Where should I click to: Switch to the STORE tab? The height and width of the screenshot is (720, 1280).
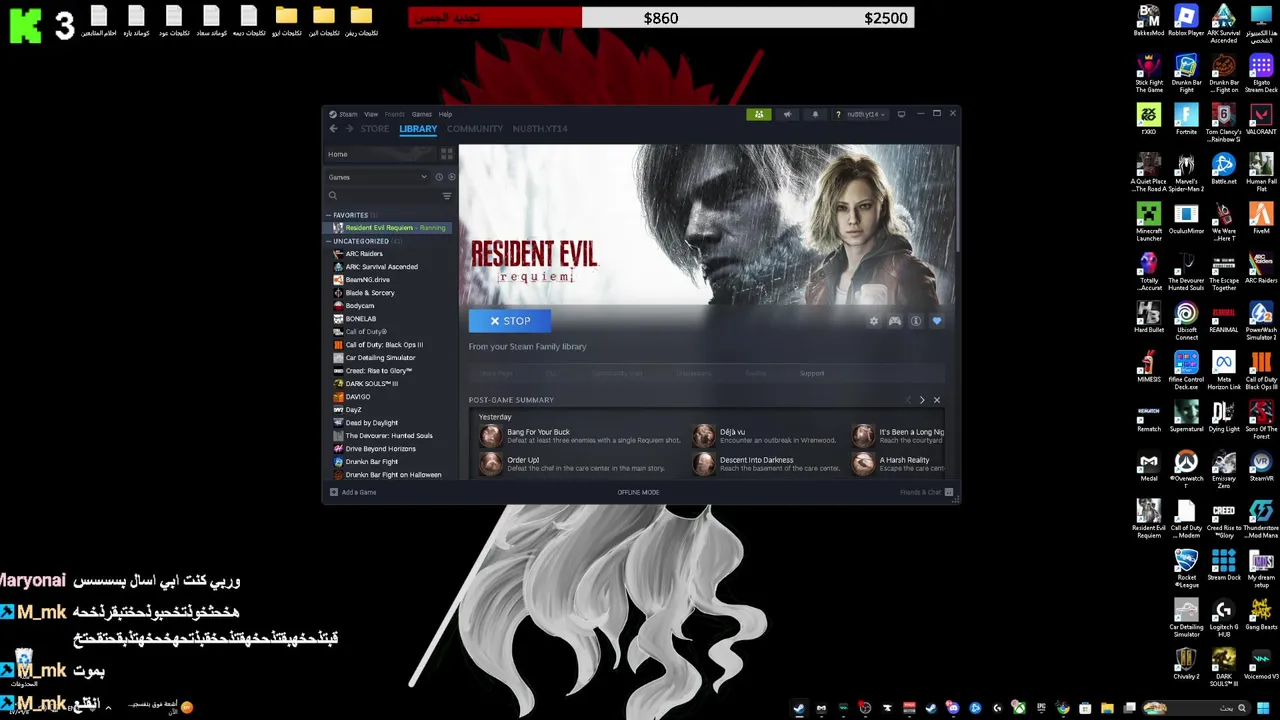pos(375,129)
